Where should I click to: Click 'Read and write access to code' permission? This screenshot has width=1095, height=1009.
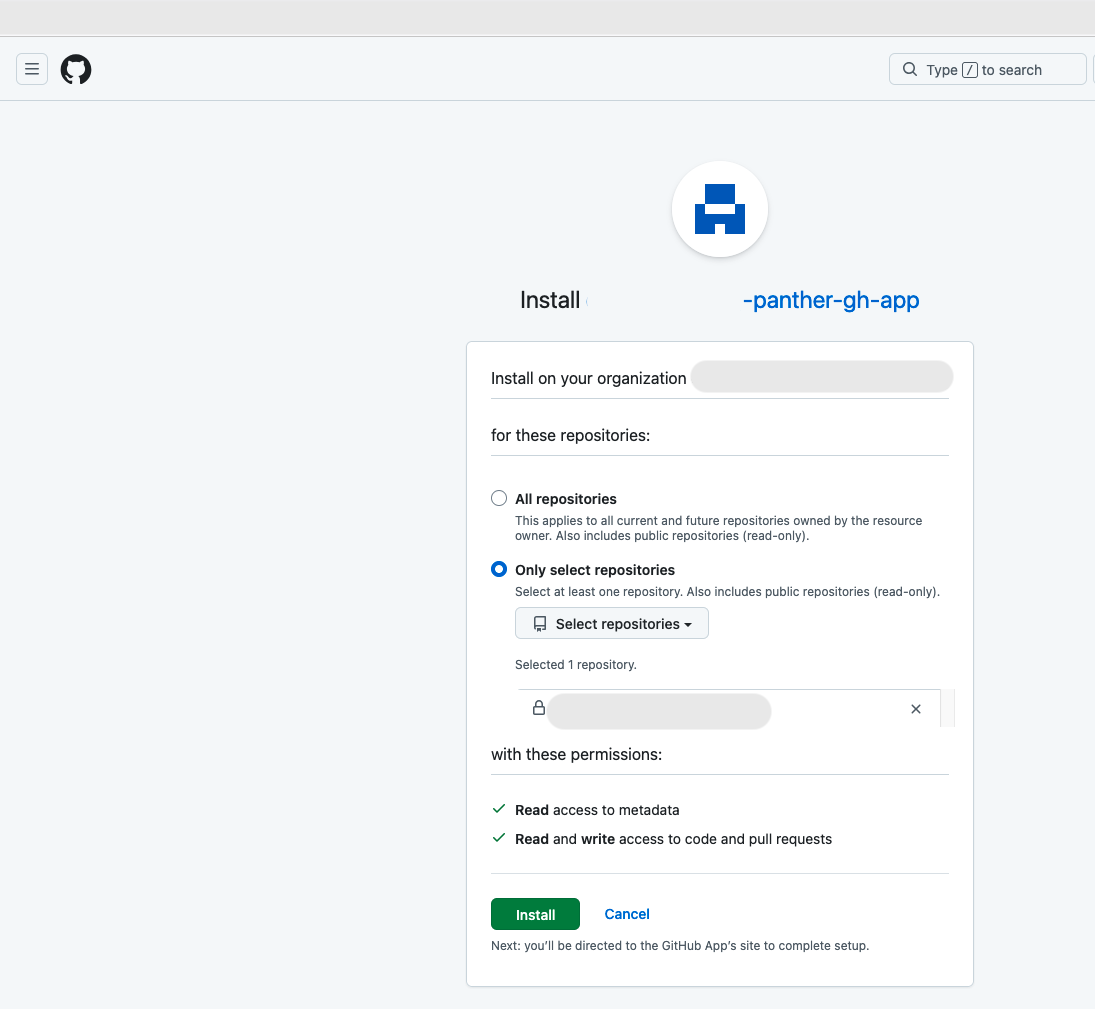point(673,839)
